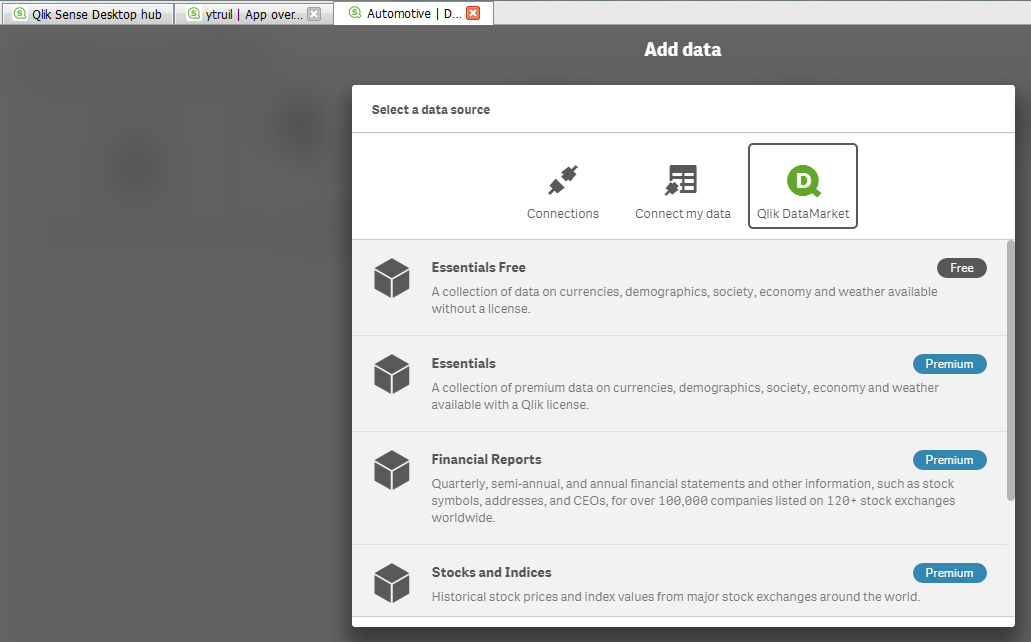The image size is (1031, 642).
Task: Click the Premium badge on Financial Reports
Action: pyautogui.click(x=949, y=460)
